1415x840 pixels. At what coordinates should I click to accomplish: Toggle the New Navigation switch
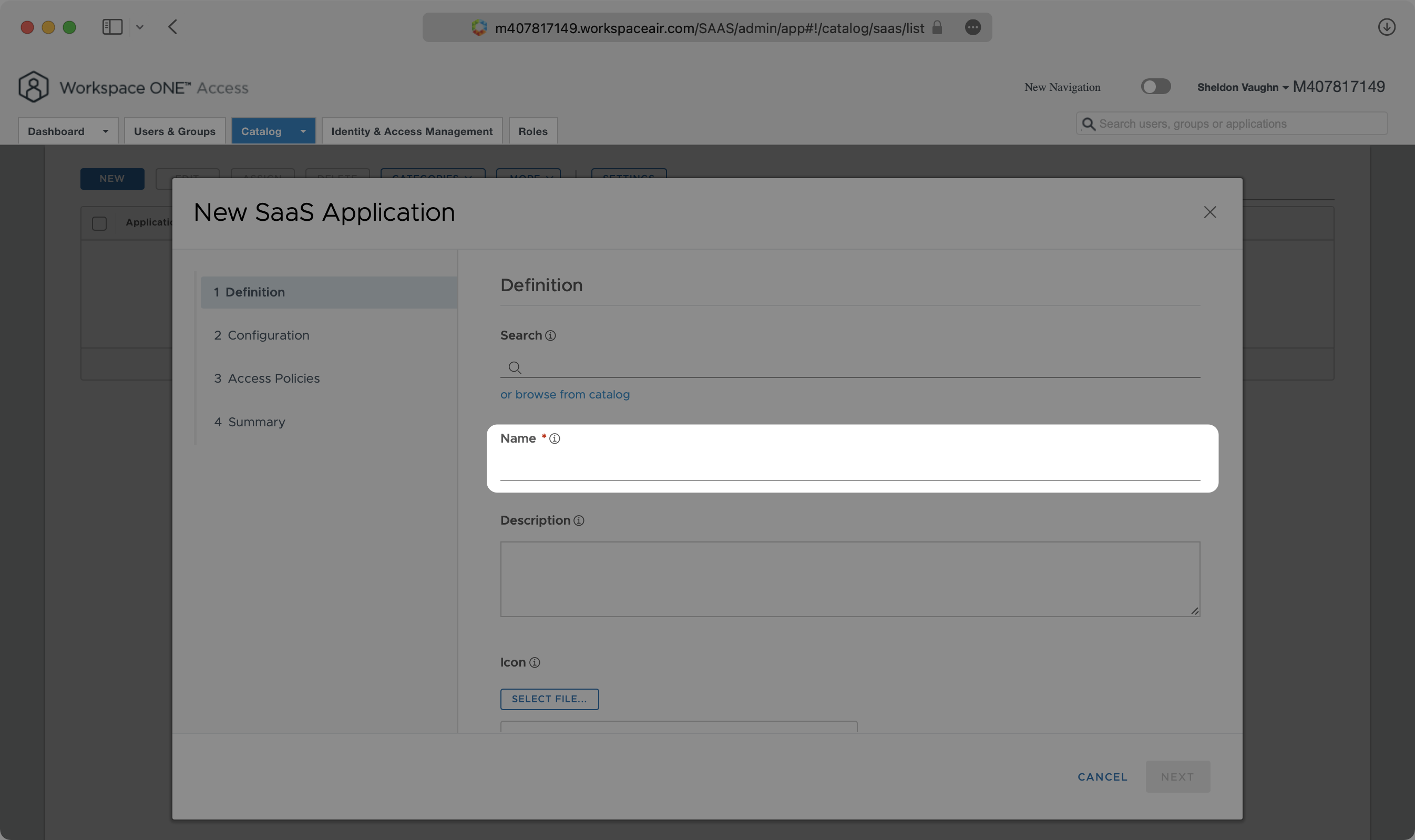pos(1156,86)
